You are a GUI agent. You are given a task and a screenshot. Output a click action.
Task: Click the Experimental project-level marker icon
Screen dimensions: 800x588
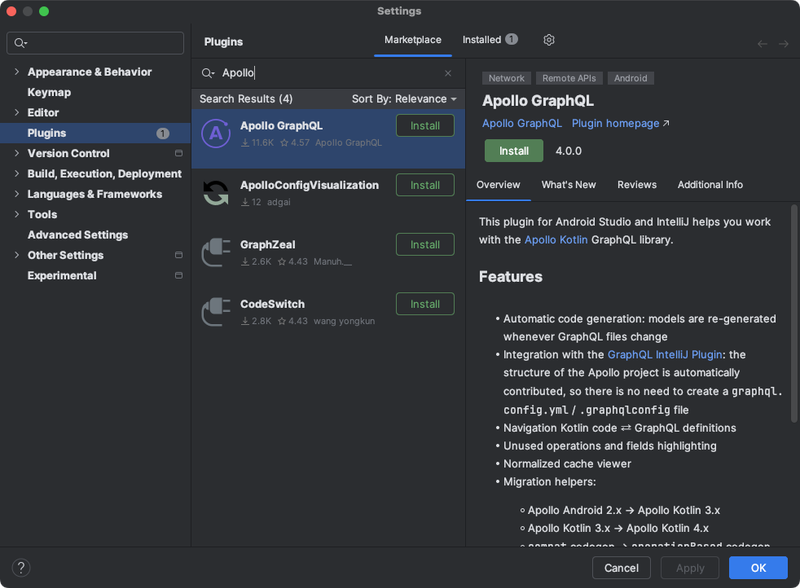point(179,275)
